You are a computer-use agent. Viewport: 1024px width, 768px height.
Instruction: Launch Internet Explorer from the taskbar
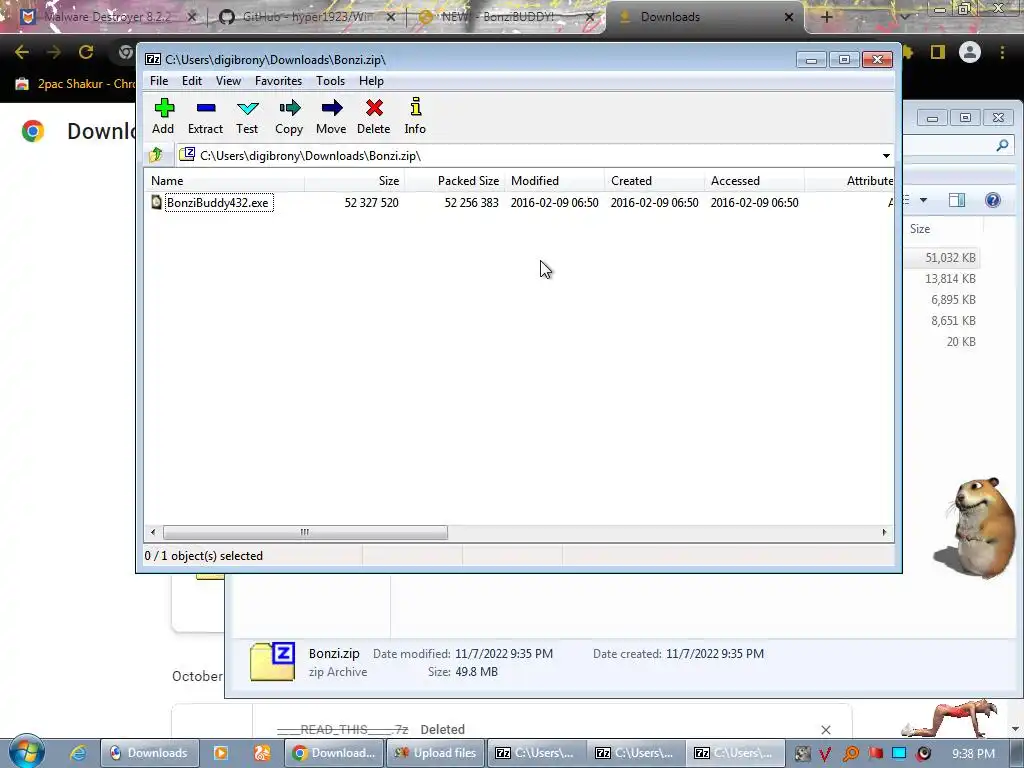(78, 753)
